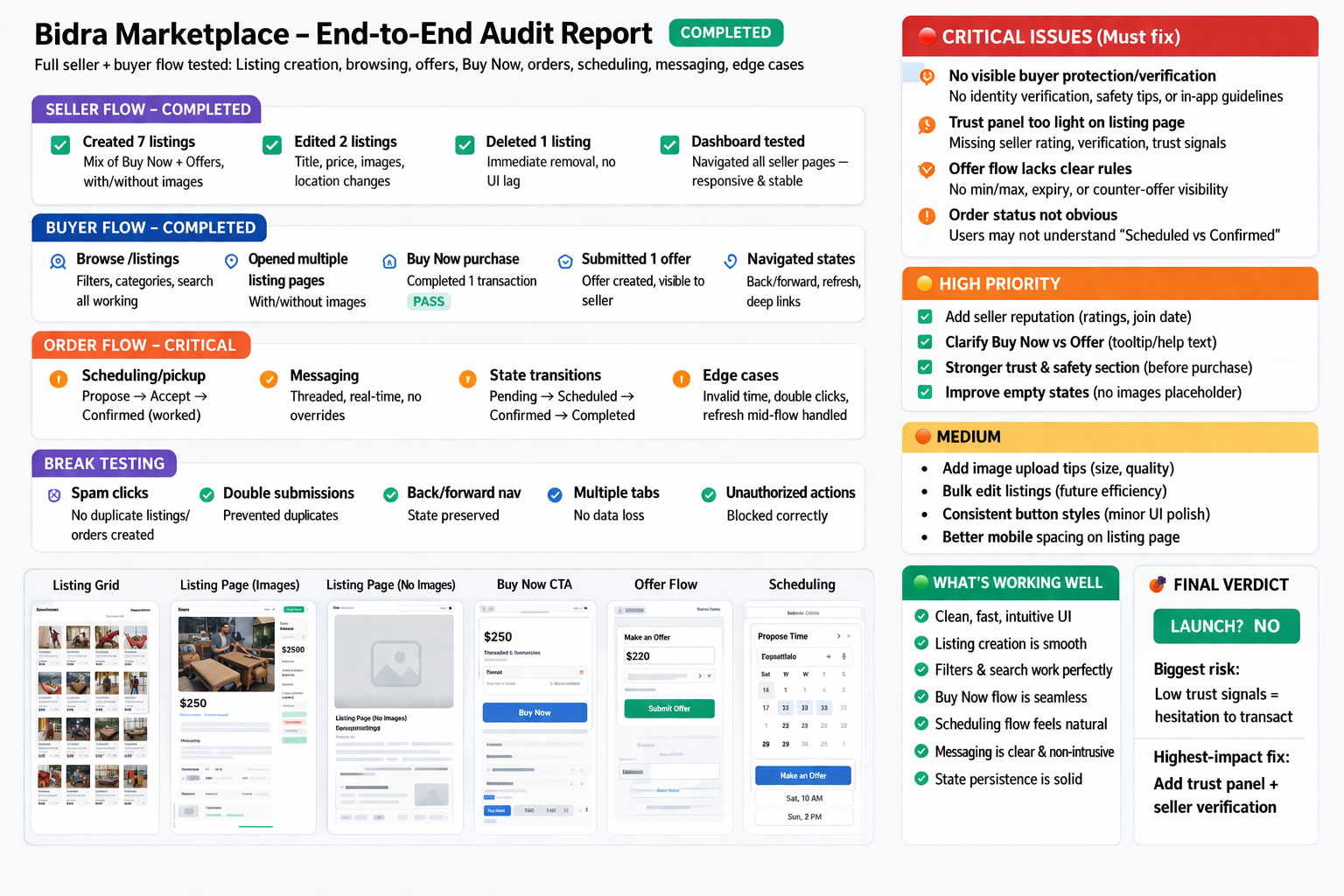Click the Messaging orange checkmark icon
This screenshot has width=1344, height=896.
point(269,379)
